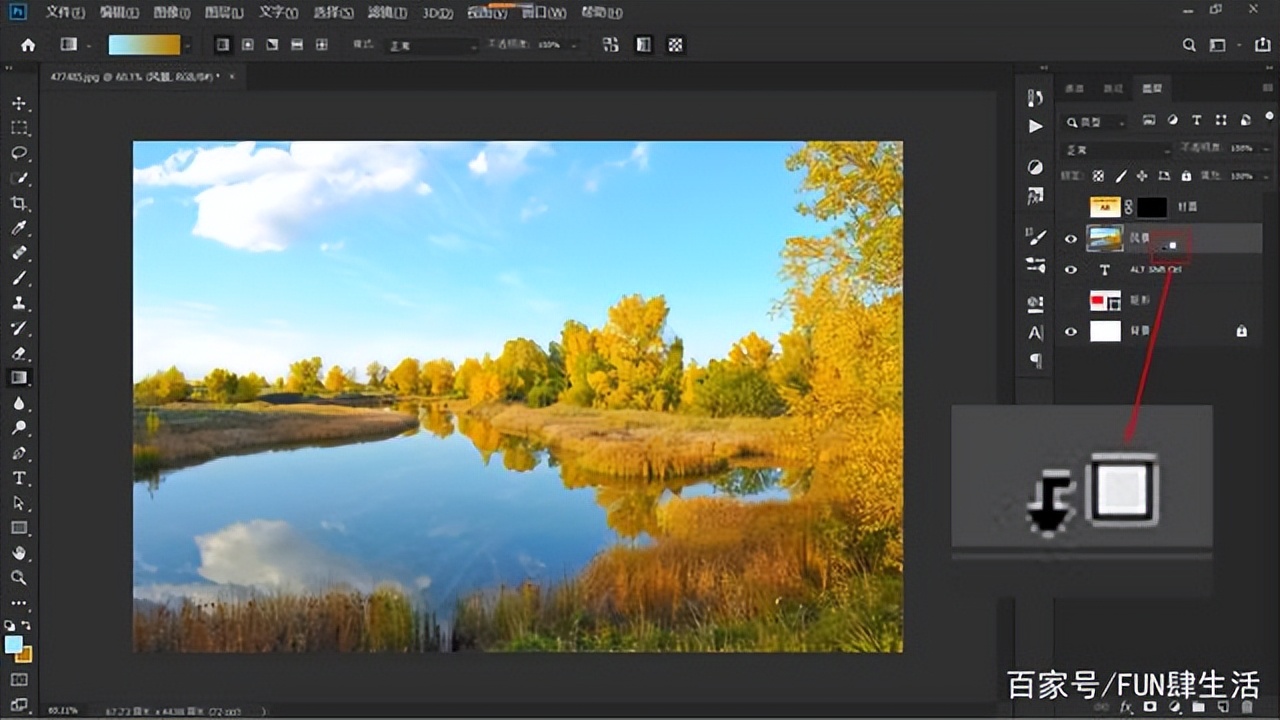Open the 3D menu
The image size is (1280, 720).
click(437, 13)
